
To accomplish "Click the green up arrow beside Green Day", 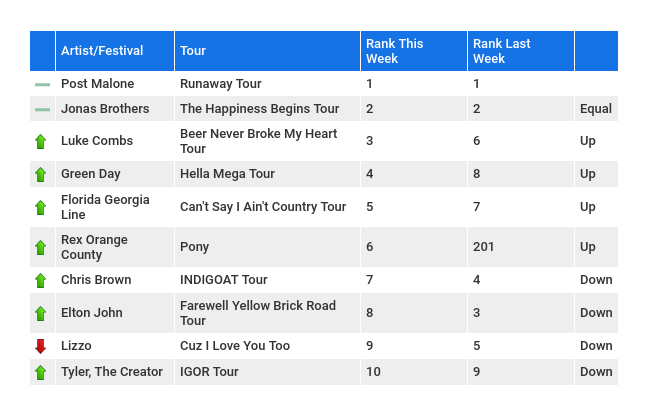I will pyautogui.click(x=41, y=174).
